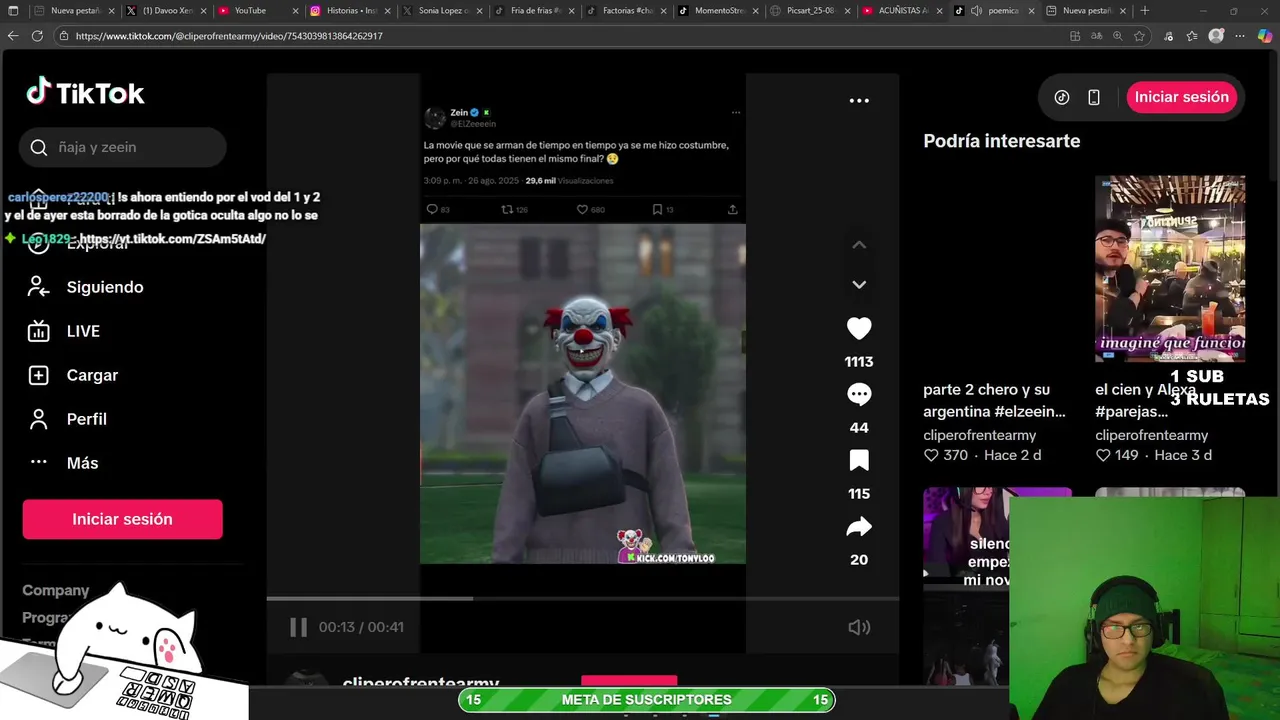The image size is (1280, 720).
Task: Click the site info lock icon
Action: 64,36
